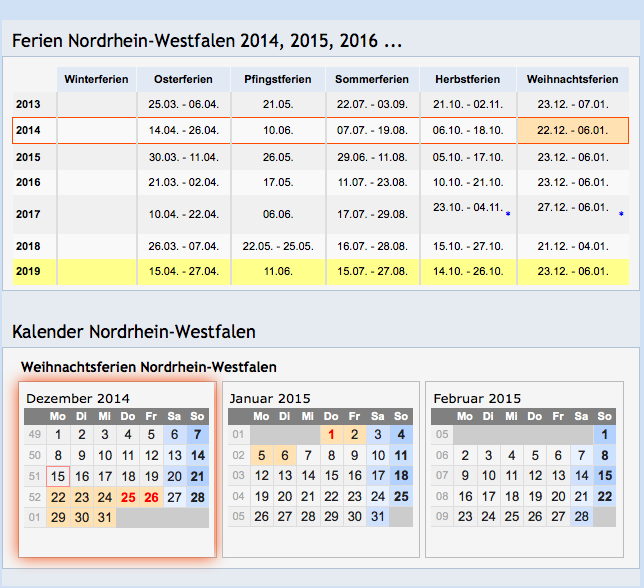Select red holiday 25 in Dezember 2014
The image size is (644, 588).
pyautogui.click(x=128, y=497)
